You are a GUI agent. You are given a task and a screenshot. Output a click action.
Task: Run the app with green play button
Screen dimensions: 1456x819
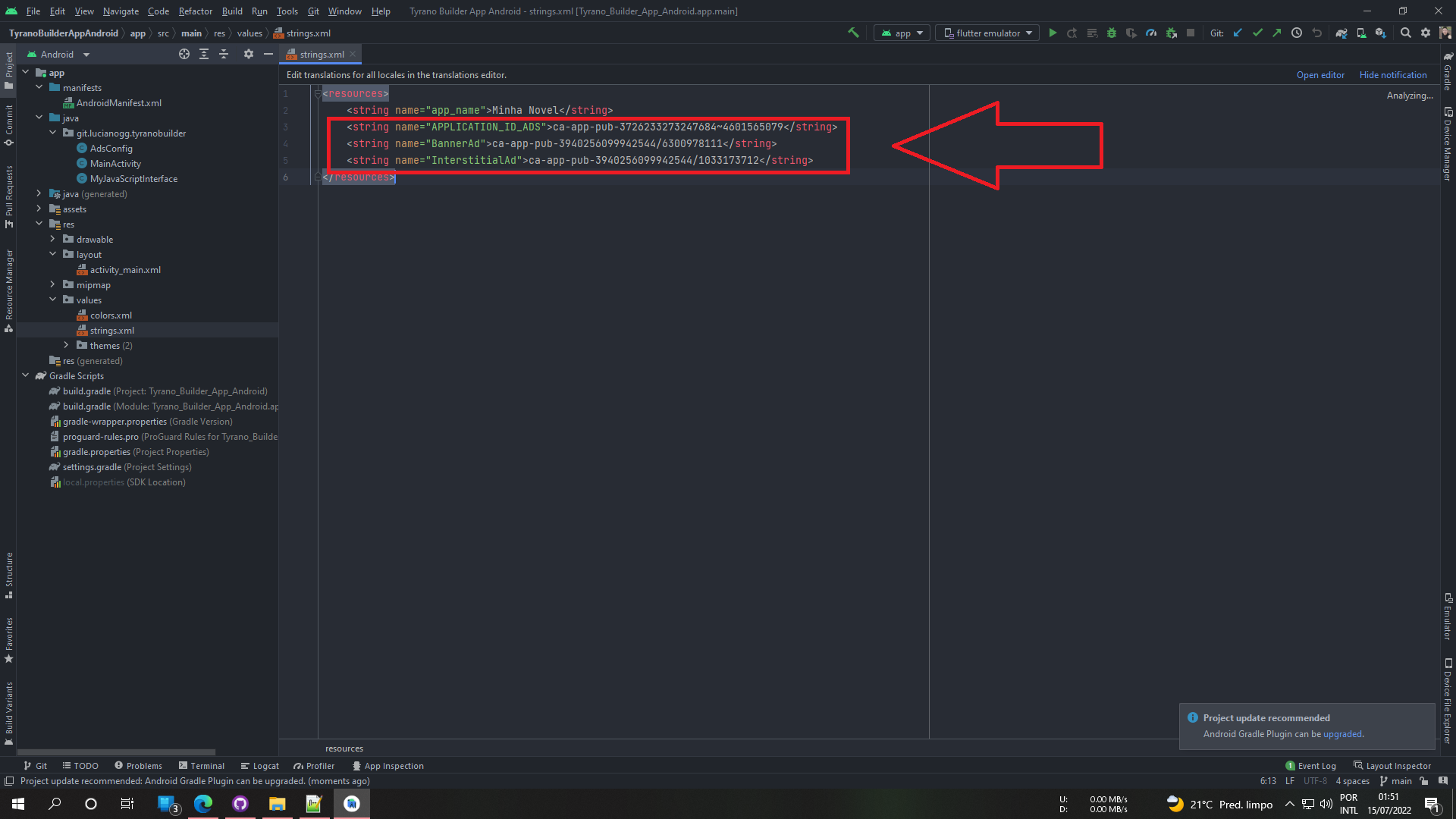click(1053, 33)
